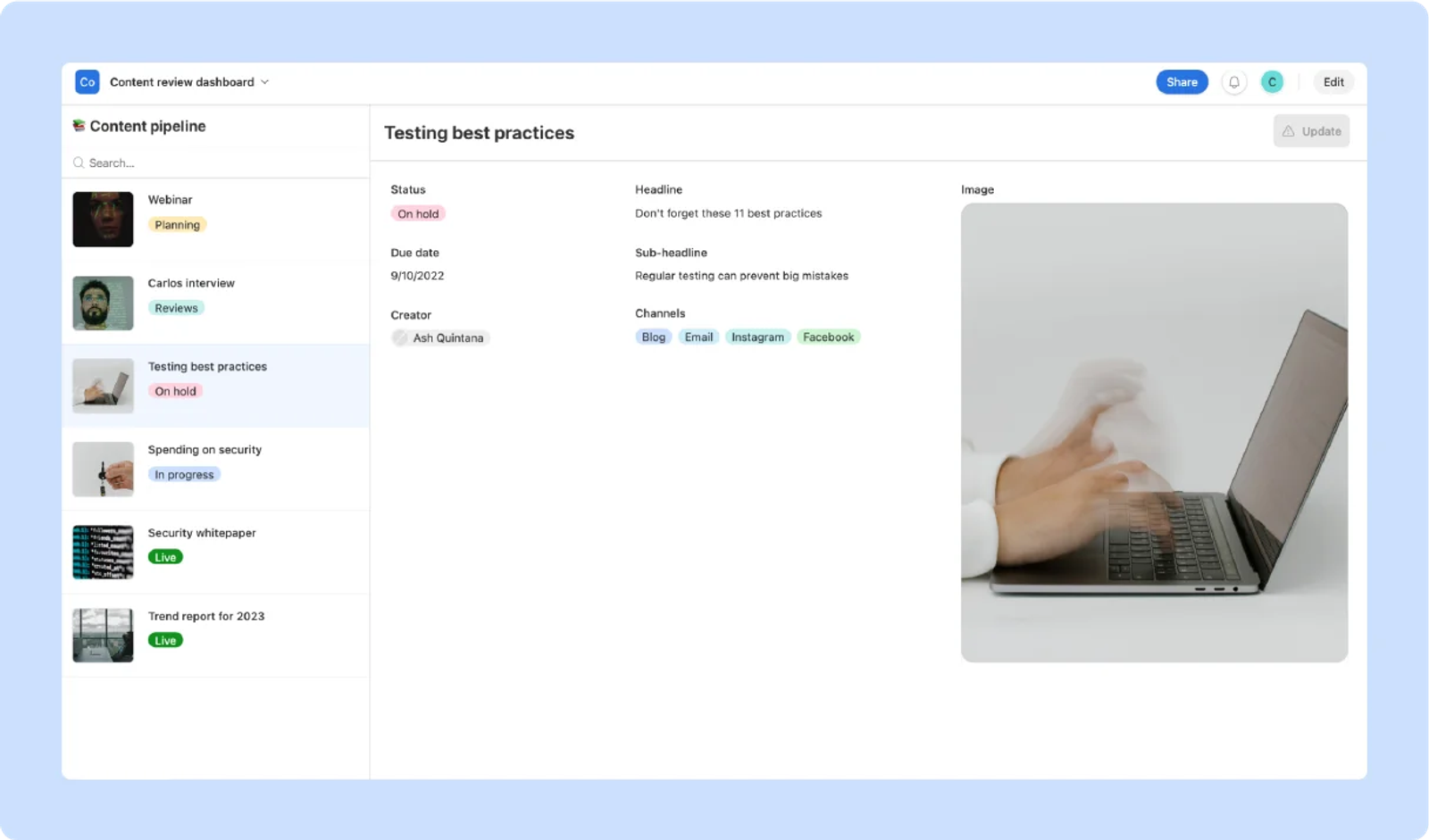Click the Update button
The width and height of the screenshot is (1429, 840).
pos(1311,131)
